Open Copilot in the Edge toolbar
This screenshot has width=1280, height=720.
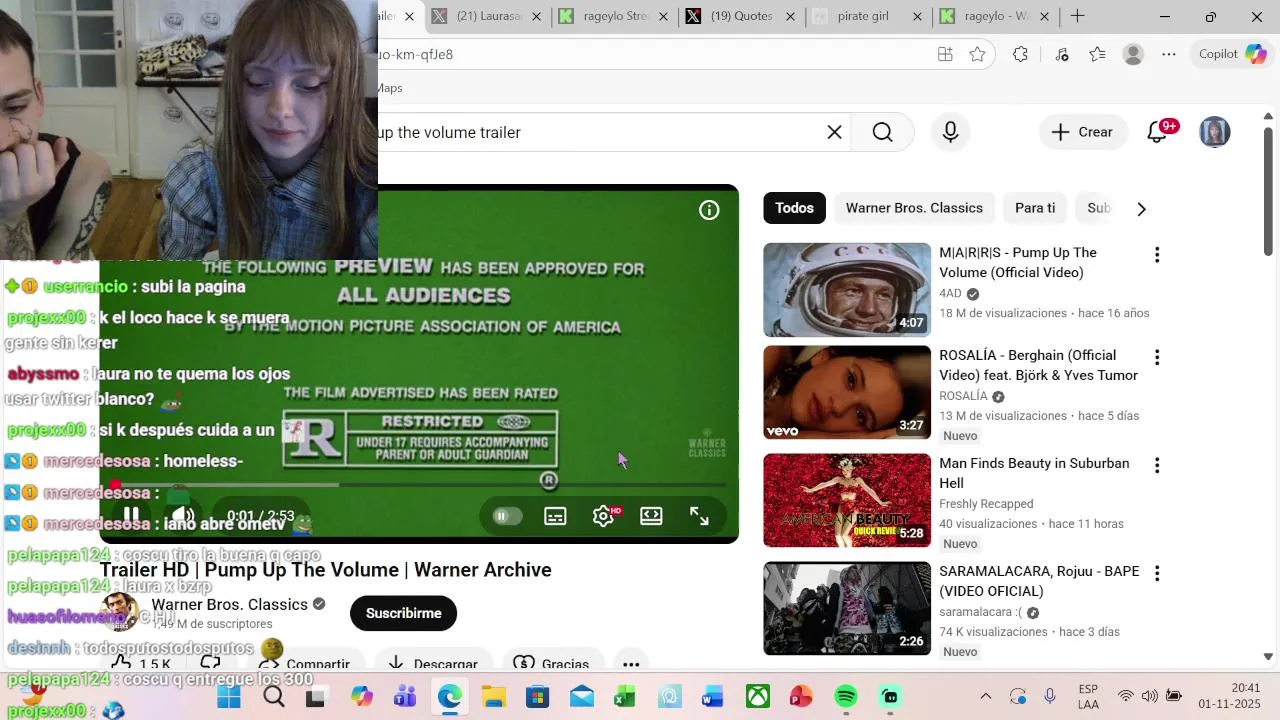click(x=1233, y=54)
